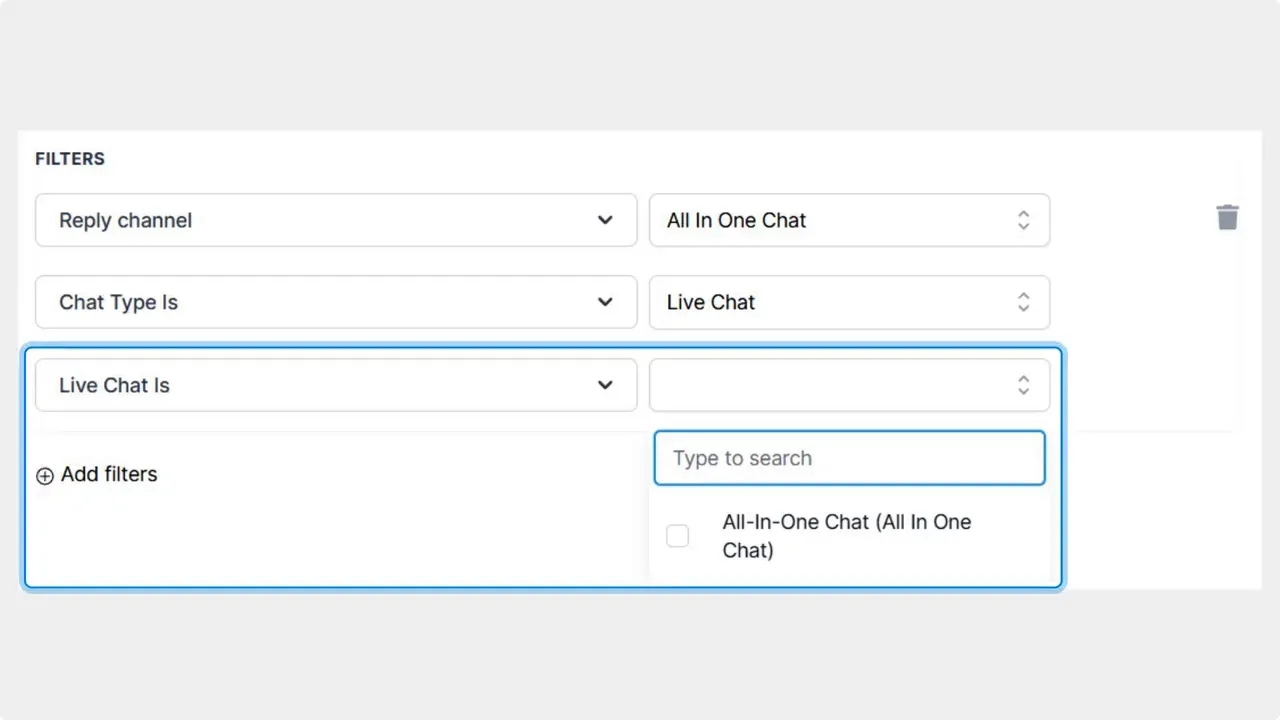The image size is (1280, 720).
Task: Open the Chat Type Is dropdown
Action: click(x=336, y=302)
